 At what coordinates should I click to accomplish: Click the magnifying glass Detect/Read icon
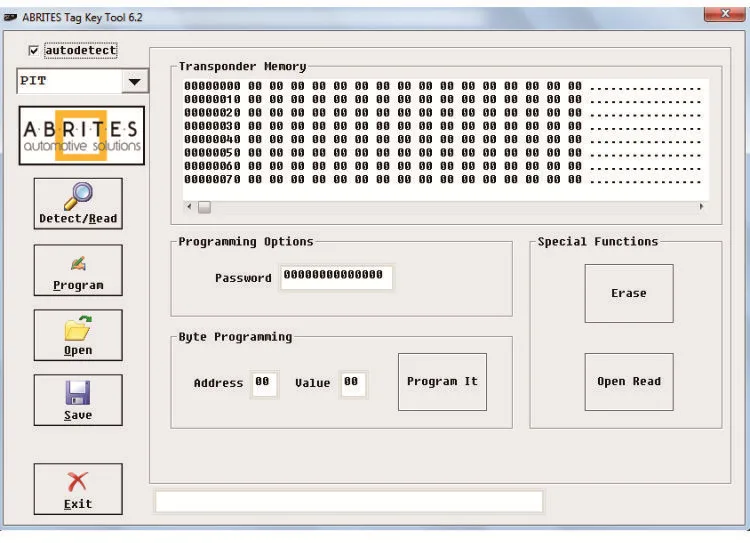tap(78, 196)
